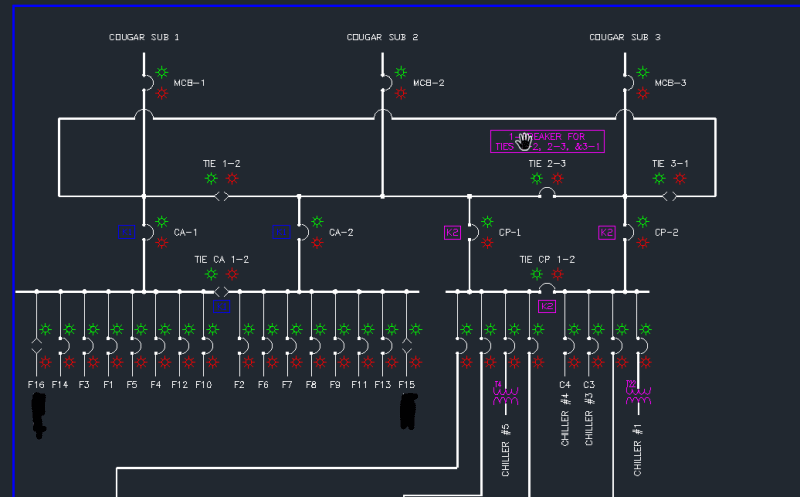Select the MCB-3 text label

[670, 83]
